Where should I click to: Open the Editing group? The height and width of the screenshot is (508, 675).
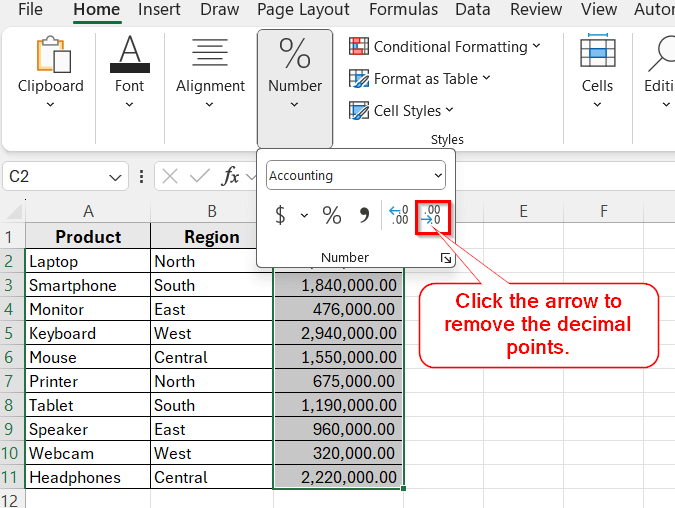pos(659,72)
